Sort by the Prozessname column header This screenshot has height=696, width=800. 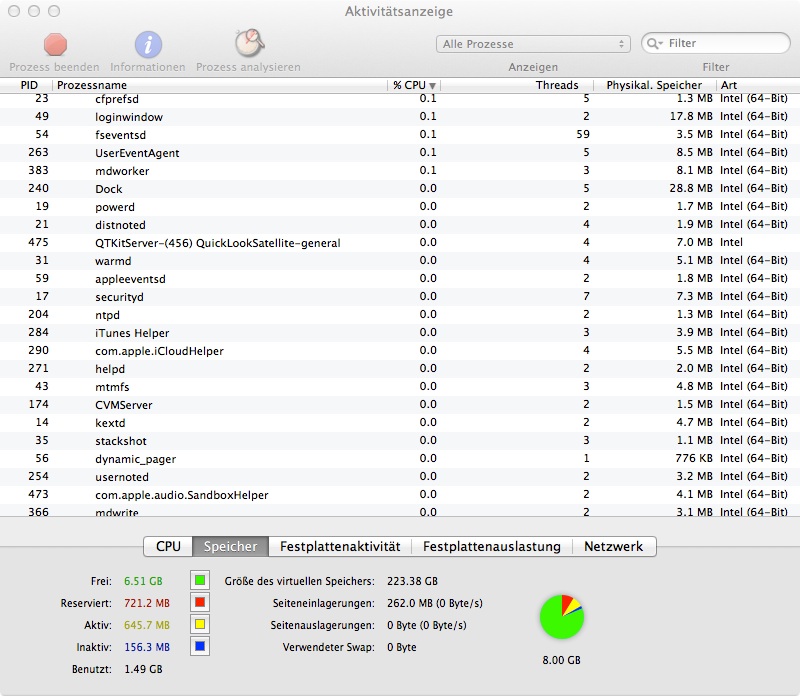click(x=220, y=85)
